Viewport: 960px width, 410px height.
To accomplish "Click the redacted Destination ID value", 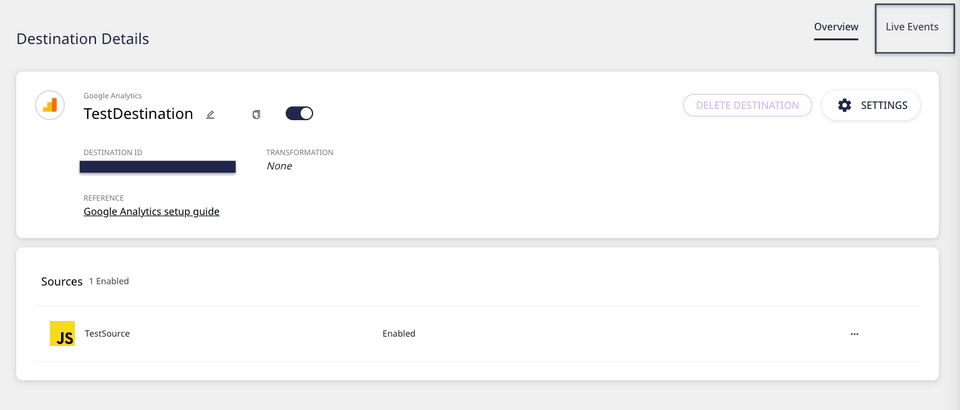I will [x=159, y=167].
